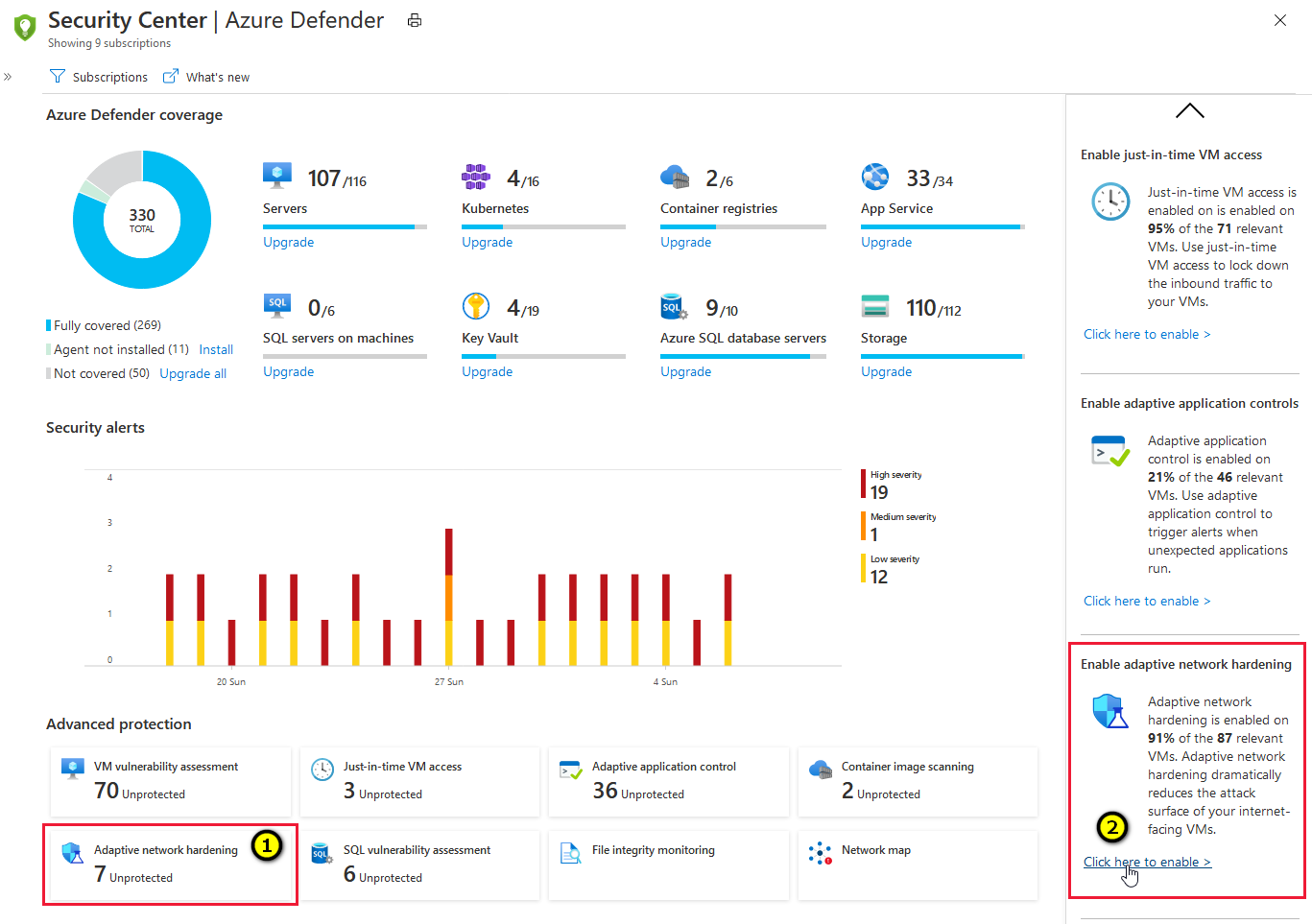Screen dimensions: 1312x924
Task: Upgrade SQL servers on machines
Action: pyautogui.click(x=289, y=371)
